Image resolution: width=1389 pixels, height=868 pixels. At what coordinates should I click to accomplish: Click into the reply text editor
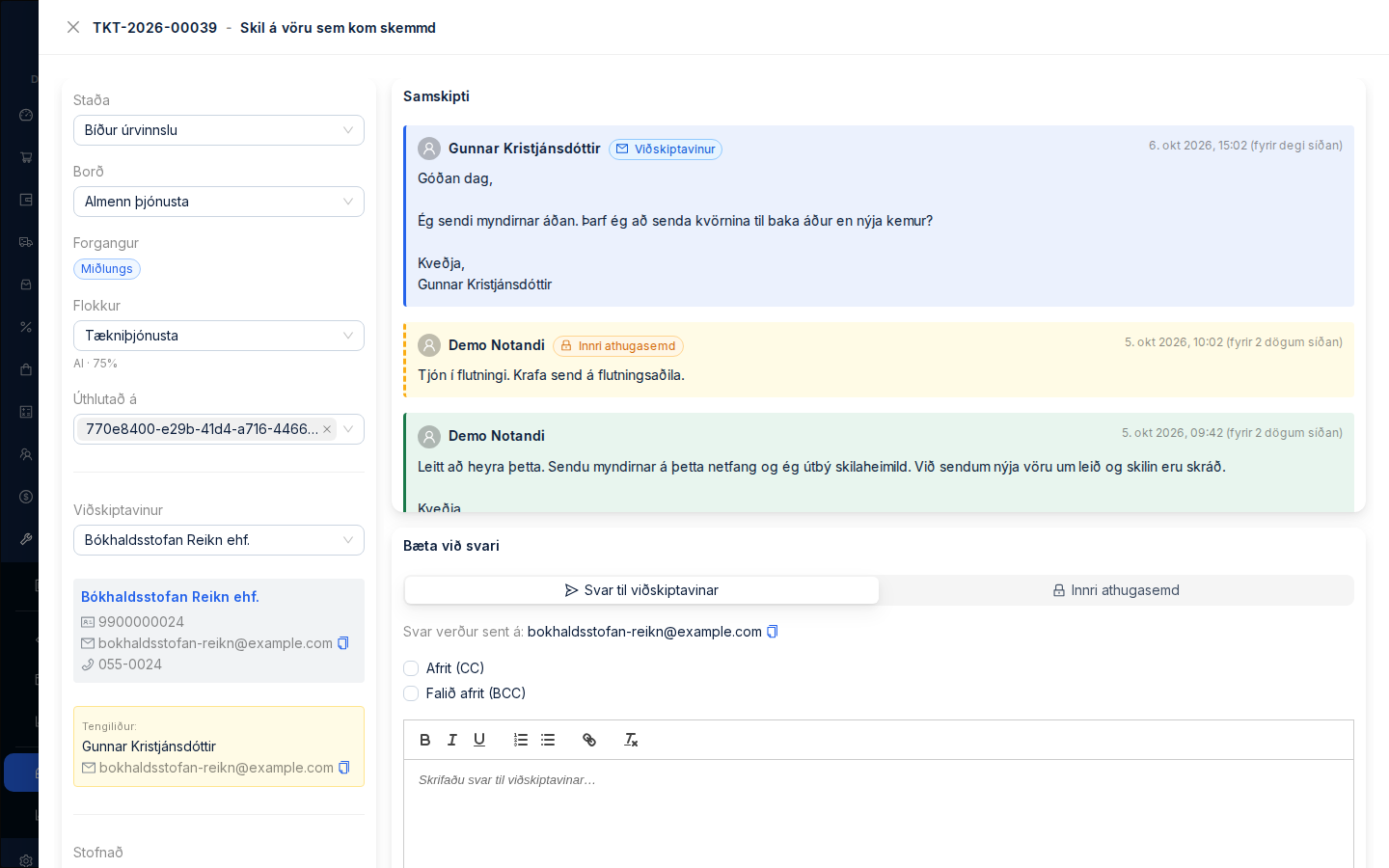879,814
